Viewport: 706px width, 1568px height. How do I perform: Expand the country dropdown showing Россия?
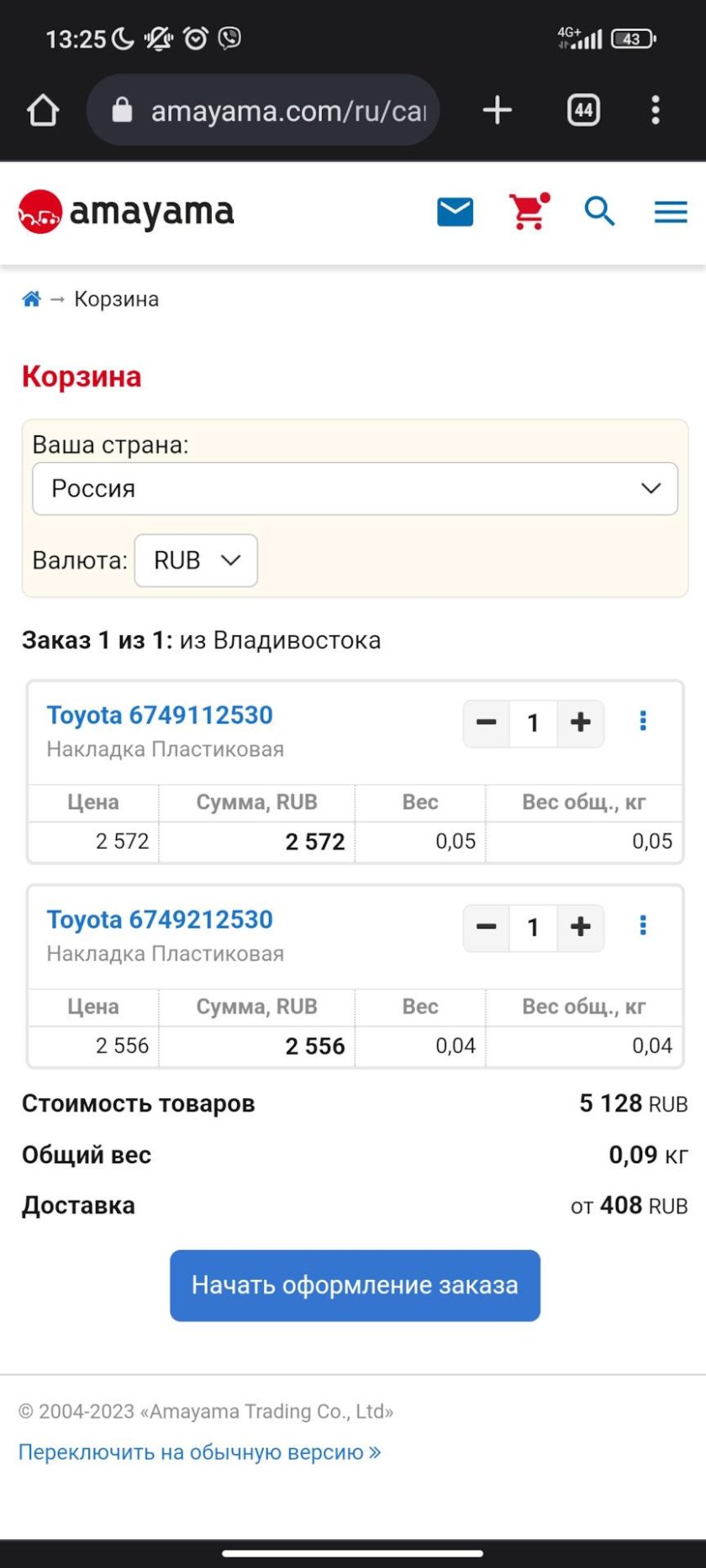355,488
